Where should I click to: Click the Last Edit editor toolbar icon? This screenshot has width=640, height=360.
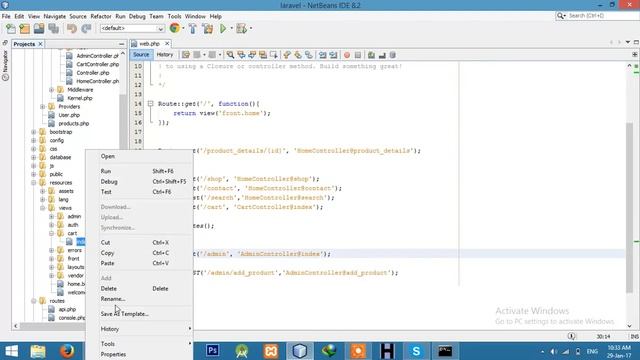point(186,55)
